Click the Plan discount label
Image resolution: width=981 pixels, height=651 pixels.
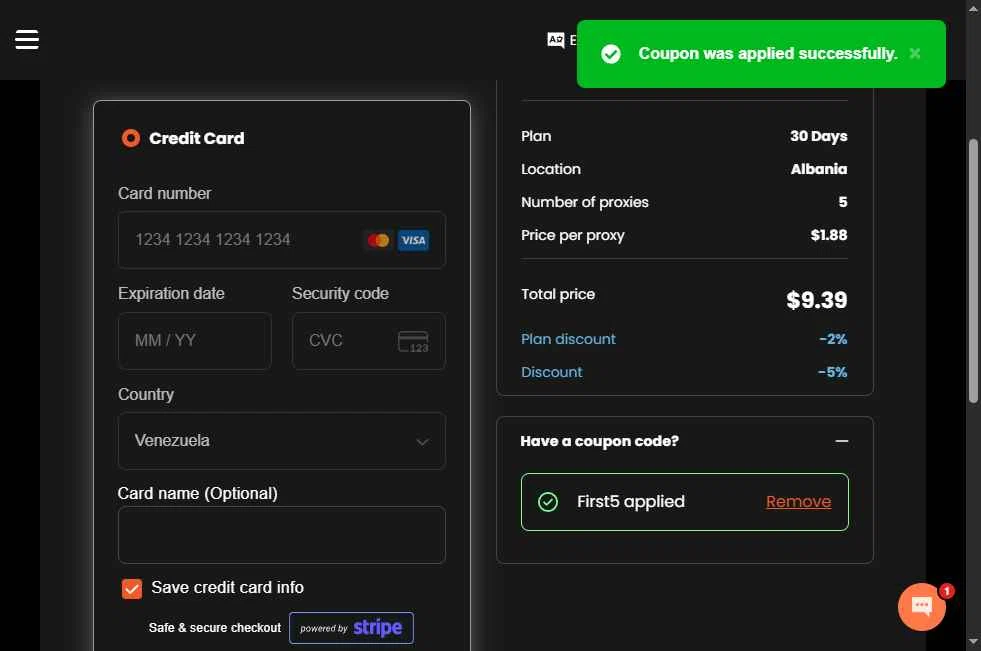(568, 339)
